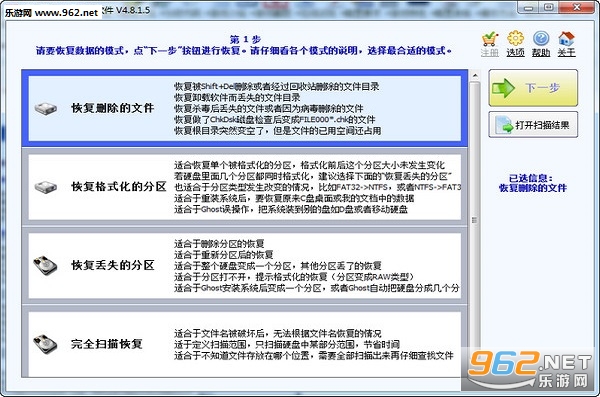This screenshot has width=600, height=397.
Task: Open 帮助 question mark icon
Action: (x=541, y=39)
